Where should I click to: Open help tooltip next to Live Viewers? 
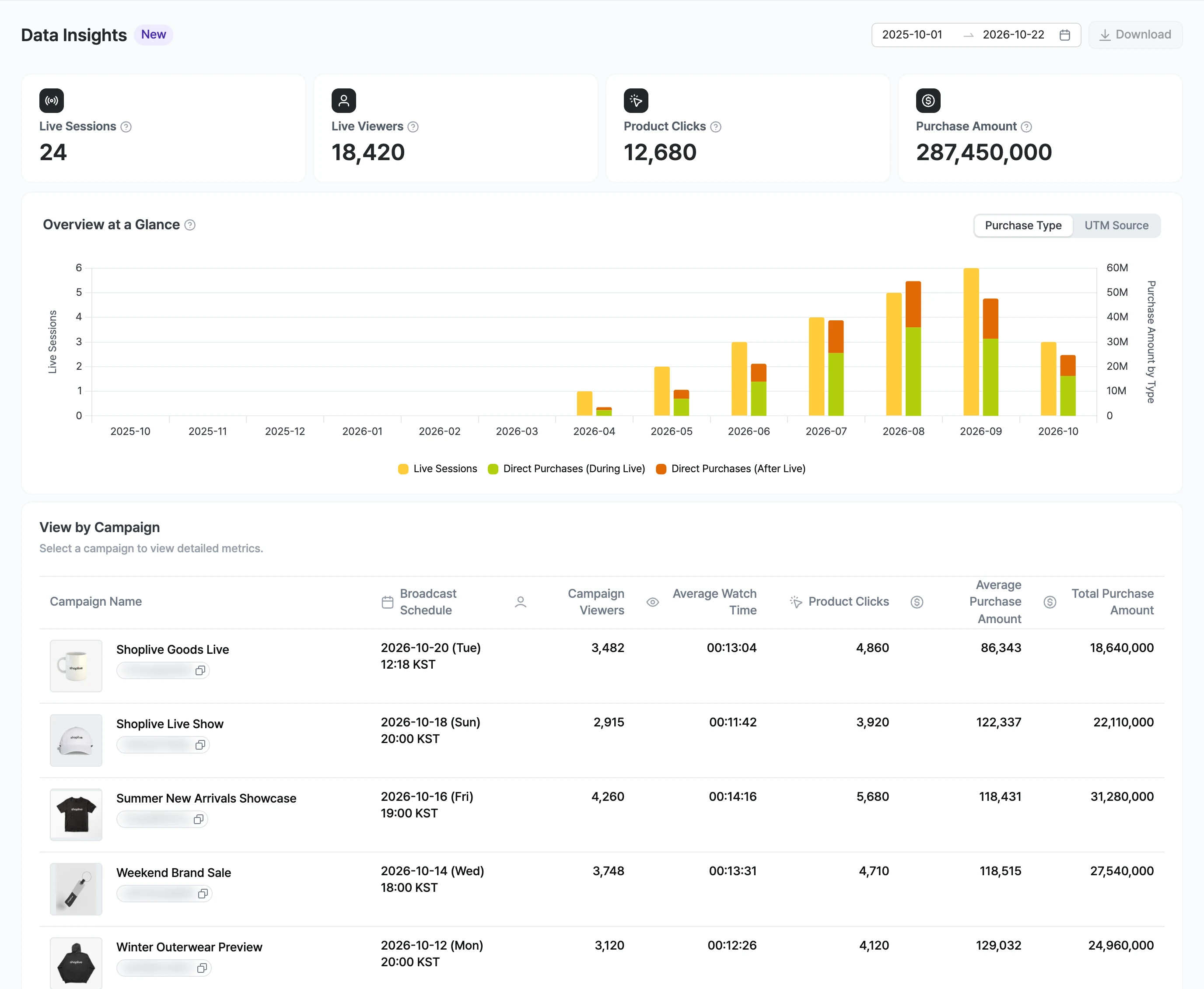point(413,127)
